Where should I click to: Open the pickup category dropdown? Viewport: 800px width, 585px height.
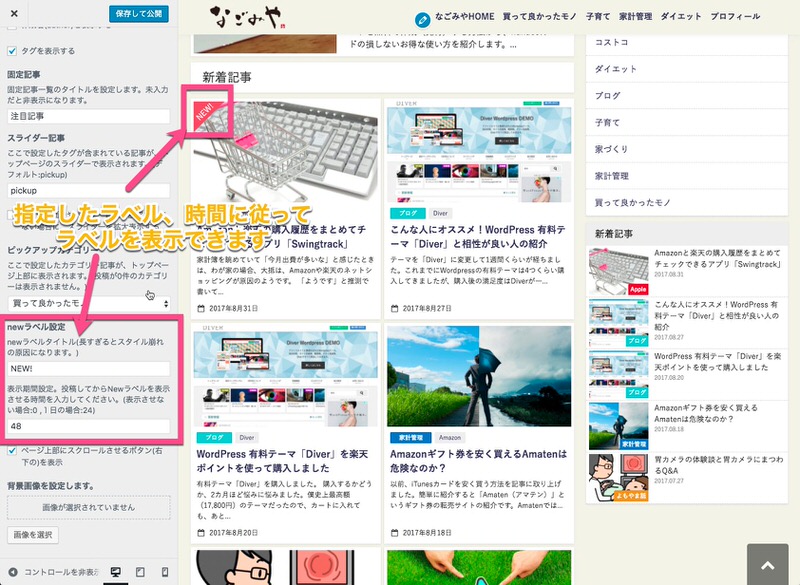point(89,302)
